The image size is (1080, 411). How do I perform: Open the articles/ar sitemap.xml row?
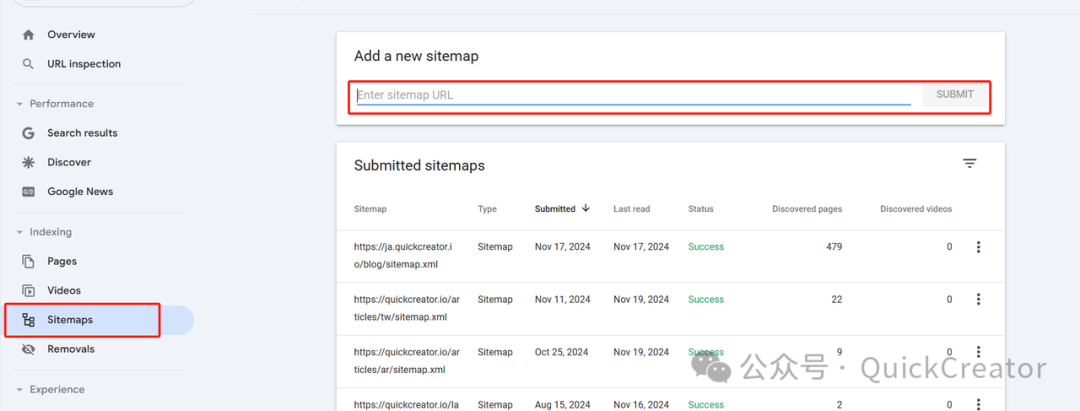(x=405, y=360)
